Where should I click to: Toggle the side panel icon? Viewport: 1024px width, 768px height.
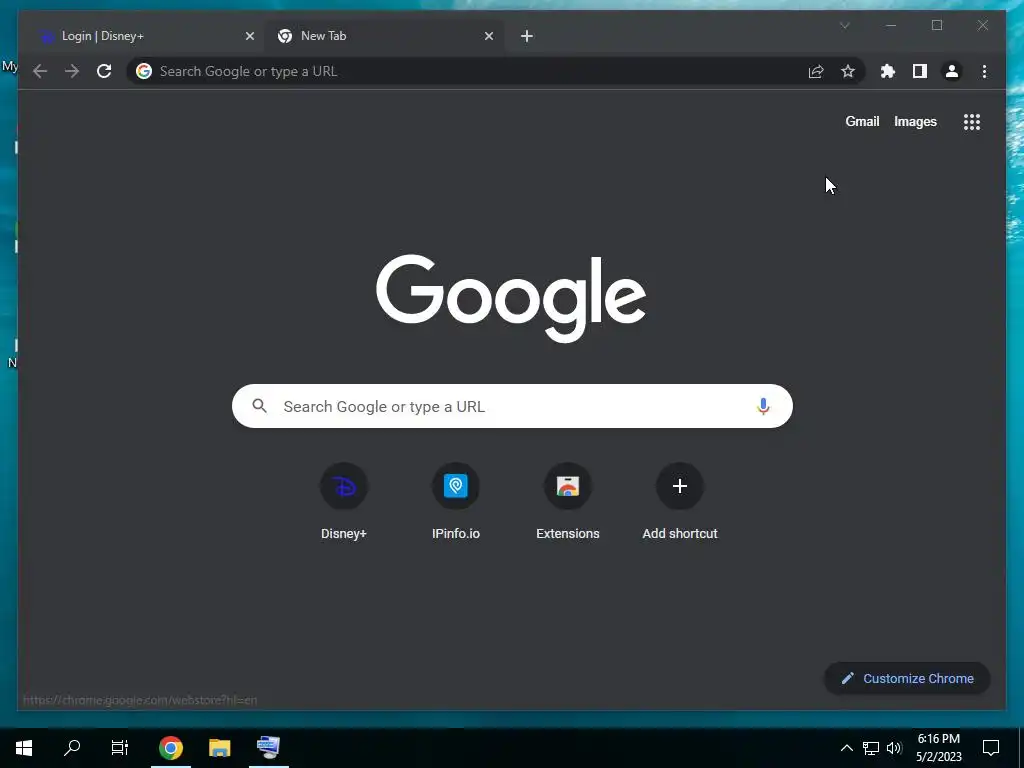[920, 71]
